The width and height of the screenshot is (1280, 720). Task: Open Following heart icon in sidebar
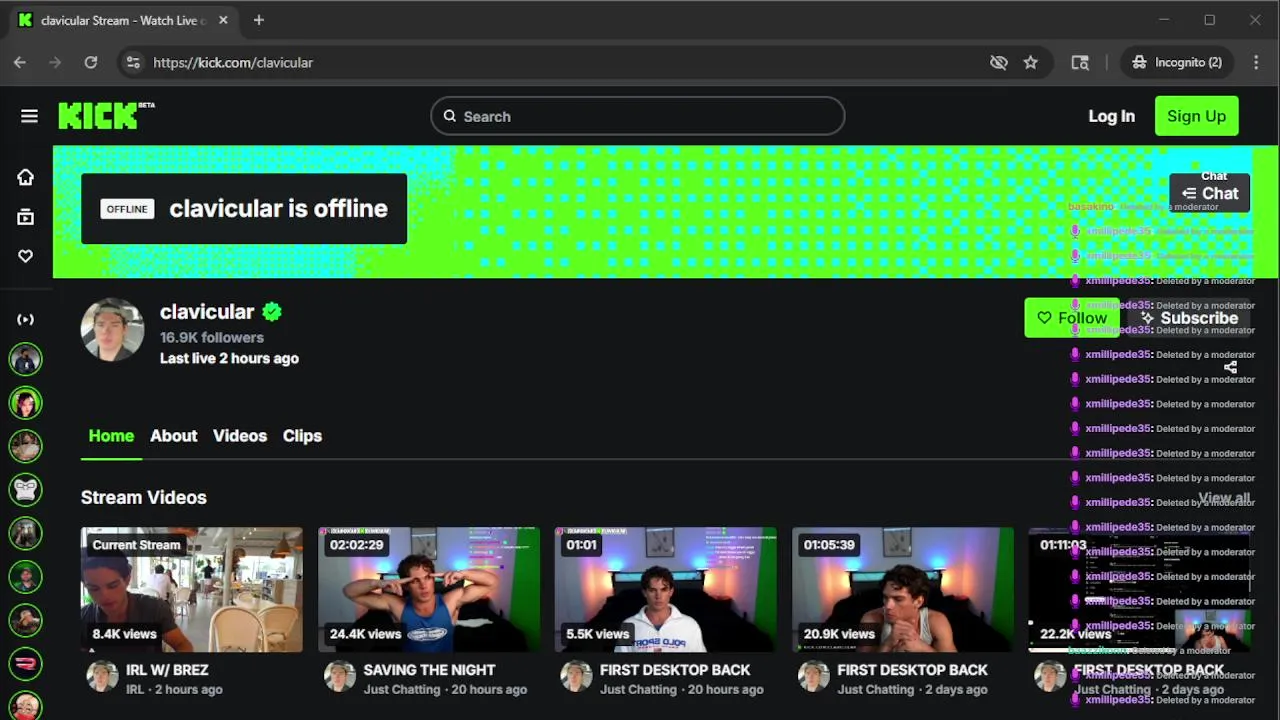pyautogui.click(x=26, y=256)
